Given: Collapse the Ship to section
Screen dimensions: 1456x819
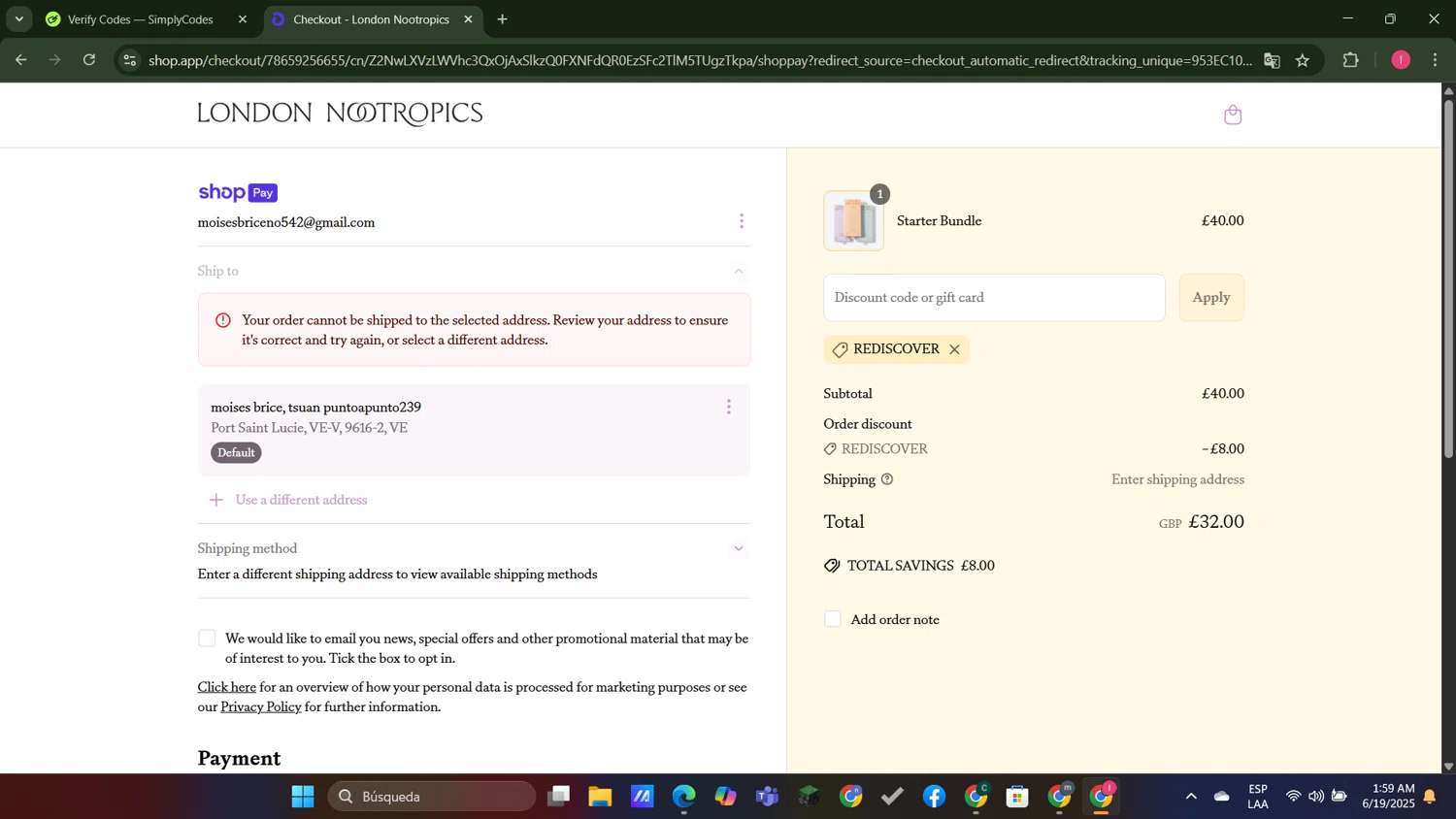Looking at the screenshot, I should click(x=739, y=271).
